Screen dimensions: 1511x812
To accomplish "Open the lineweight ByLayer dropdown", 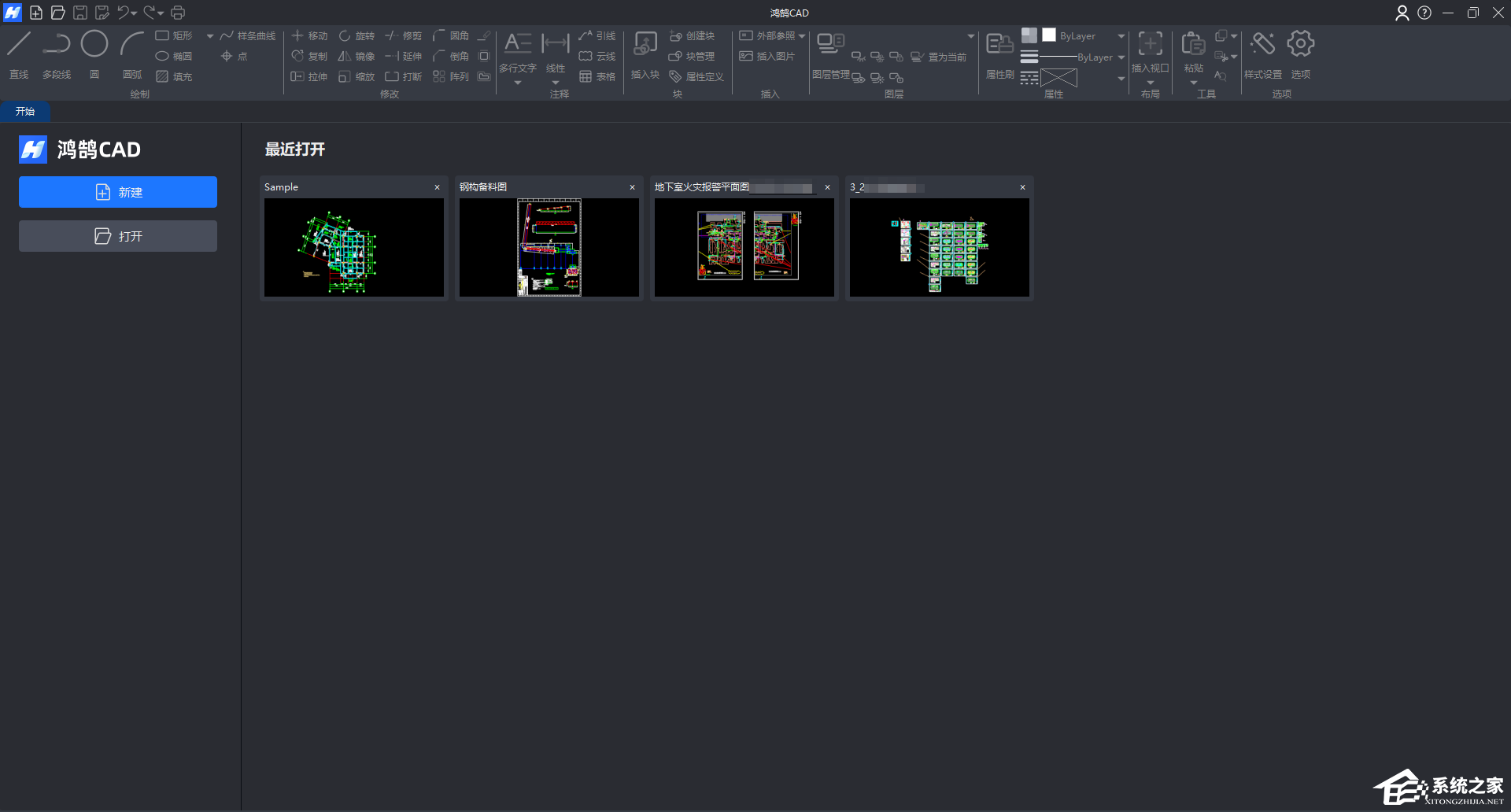I will pyautogui.click(x=1121, y=57).
